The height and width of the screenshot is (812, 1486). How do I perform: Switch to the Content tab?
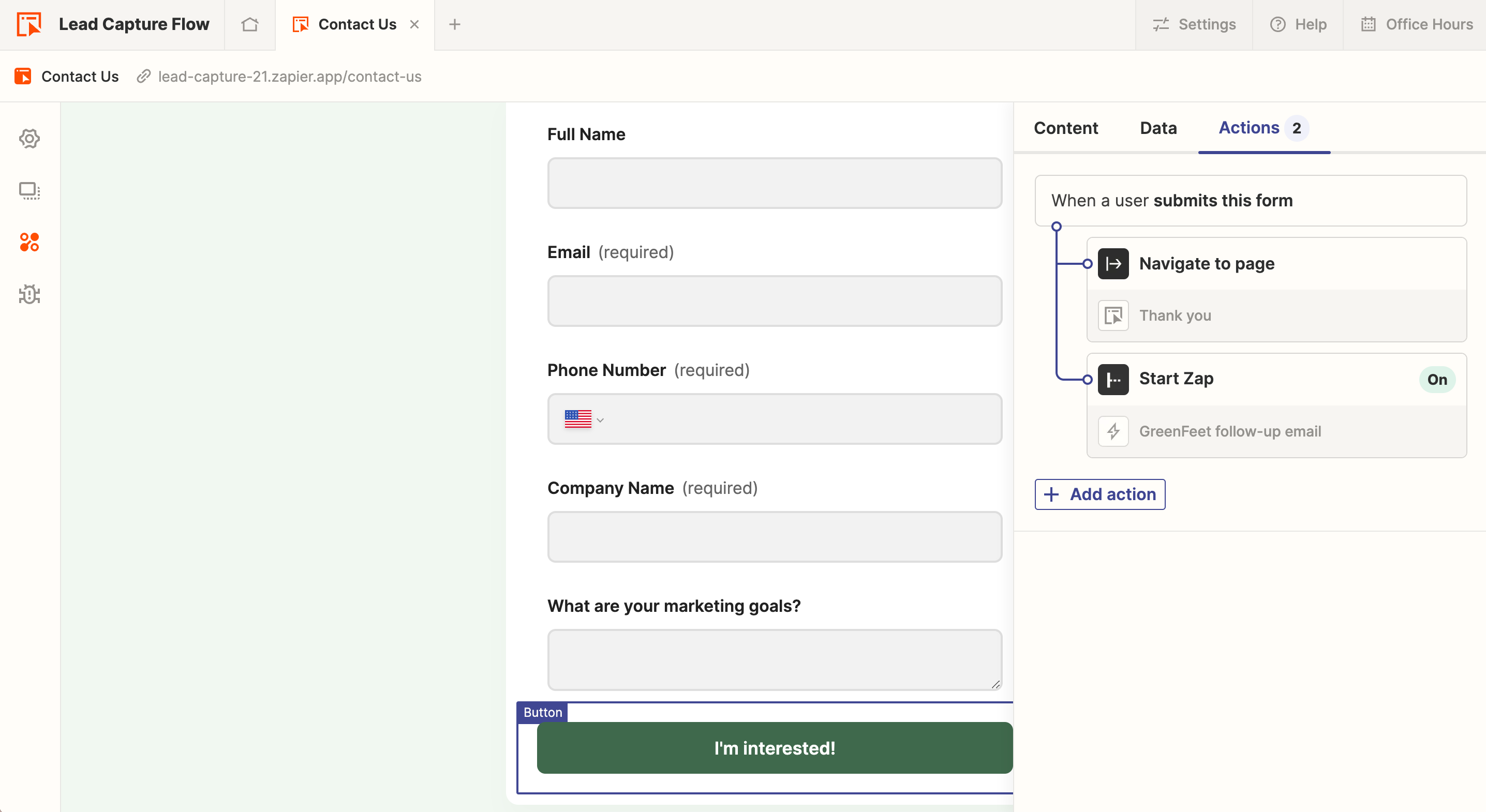[1065, 128]
